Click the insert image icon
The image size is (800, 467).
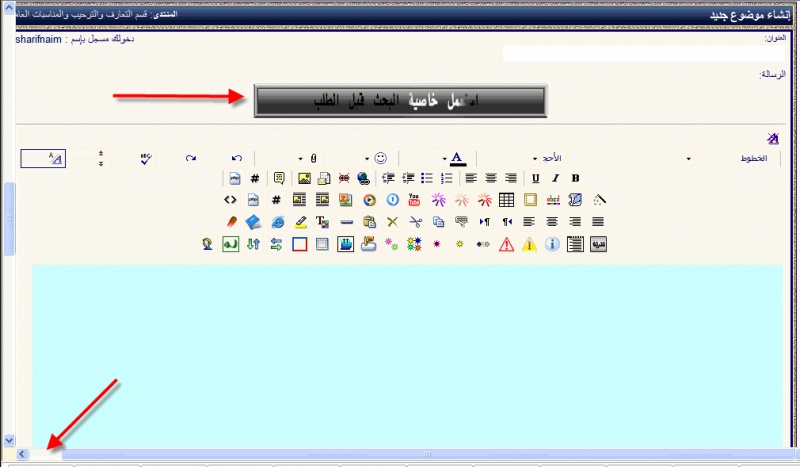303,179
